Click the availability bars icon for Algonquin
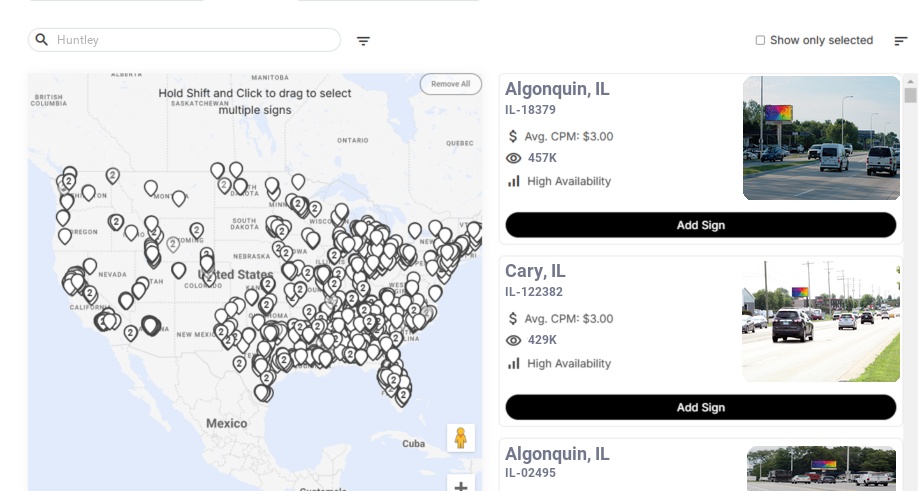This screenshot has width=920, height=491. (x=514, y=181)
